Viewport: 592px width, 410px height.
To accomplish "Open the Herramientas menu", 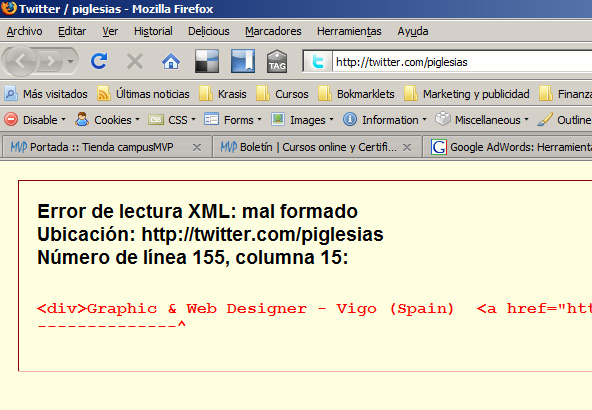I will click(x=349, y=31).
